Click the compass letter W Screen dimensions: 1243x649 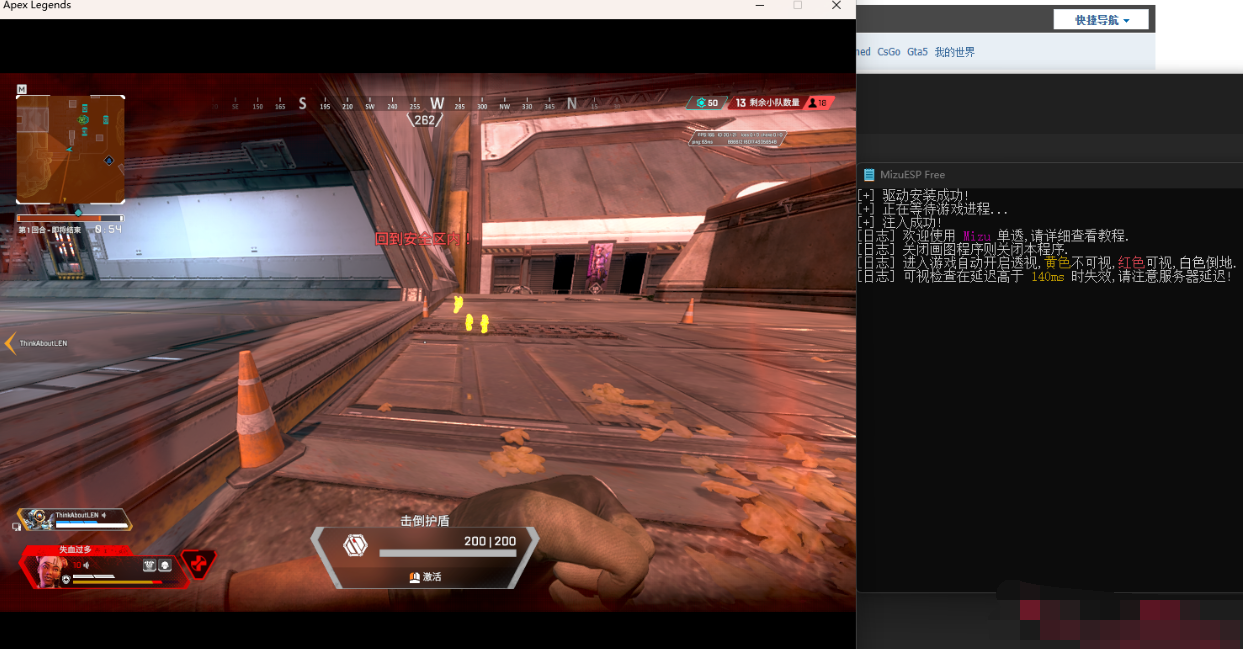click(x=437, y=103)
